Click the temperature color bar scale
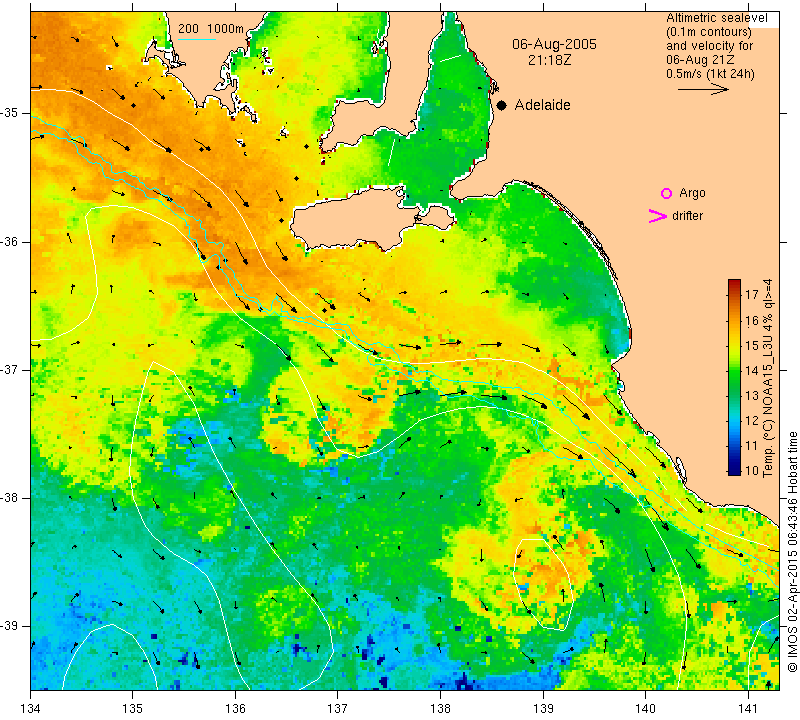The image size is (800, 720). coord(734,377)
